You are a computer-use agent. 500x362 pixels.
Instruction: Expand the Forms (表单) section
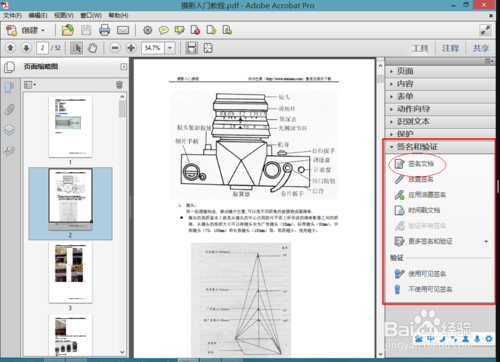pos(440,96)
